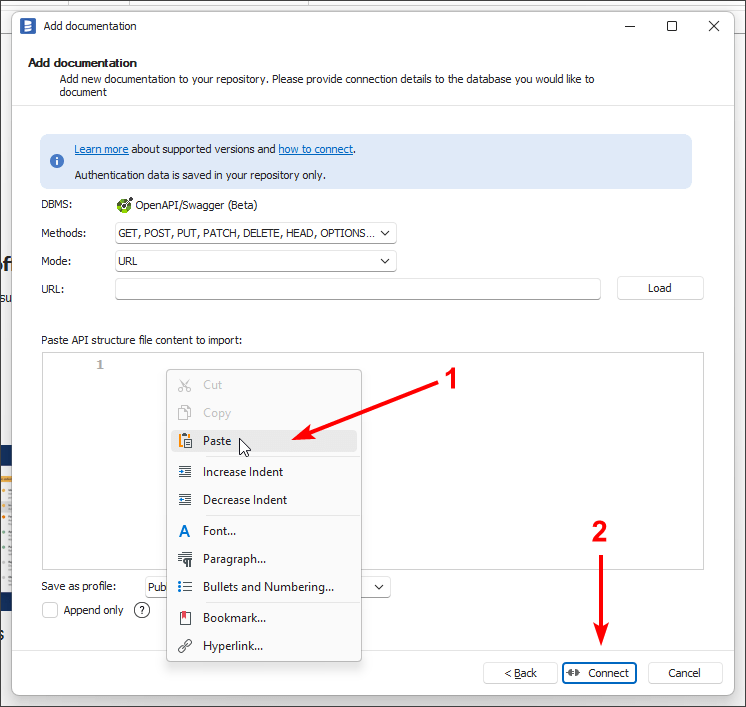Click the Bullets and Numbering list icon
The width and height of the screenshot is (746, 707).
[185, 587]
